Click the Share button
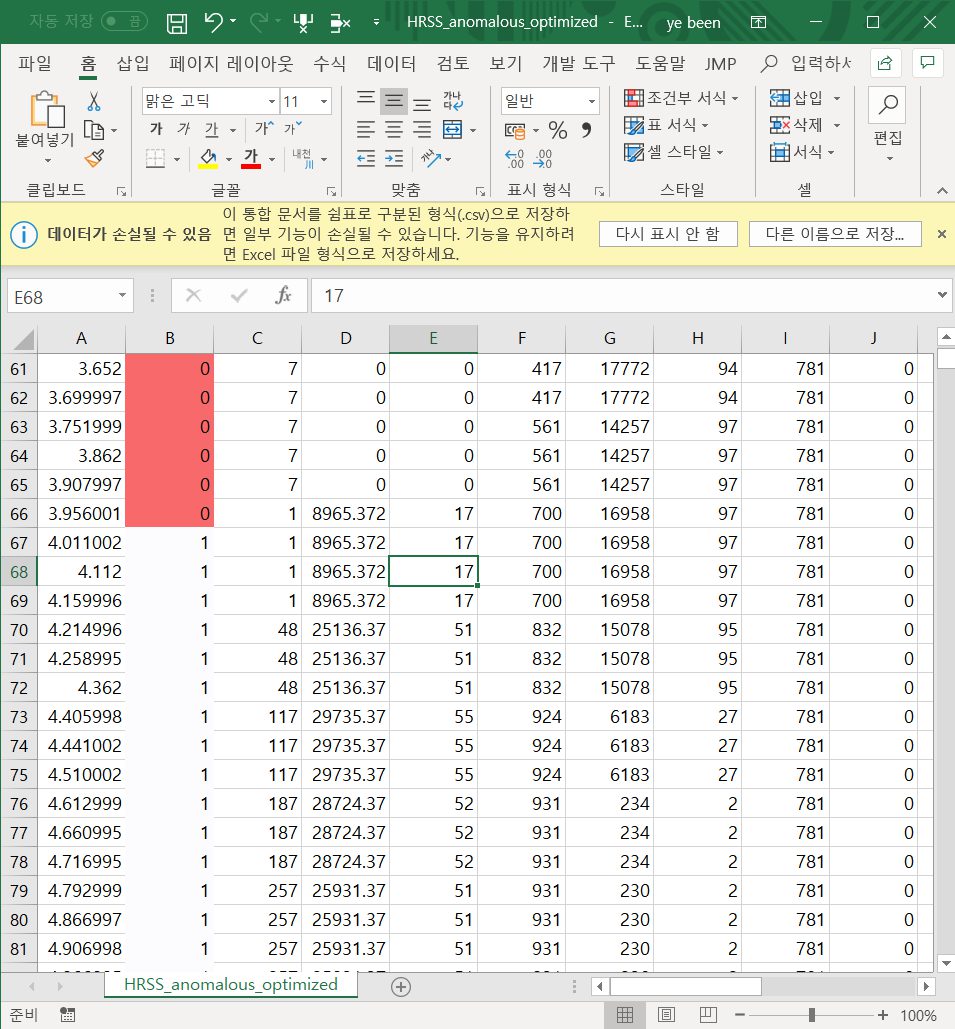The image size is (955, 1029). 885,64
